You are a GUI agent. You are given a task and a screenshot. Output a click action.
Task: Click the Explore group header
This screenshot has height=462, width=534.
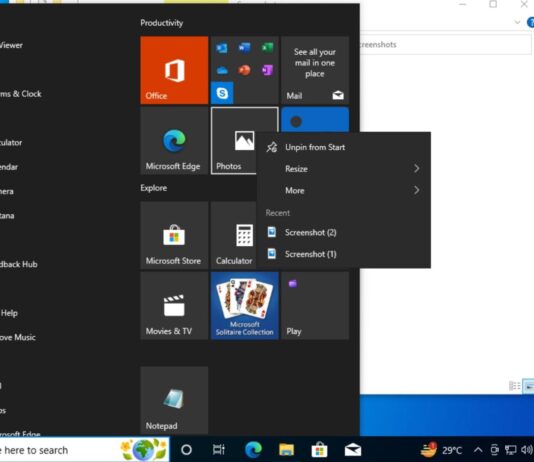point(154,188)
